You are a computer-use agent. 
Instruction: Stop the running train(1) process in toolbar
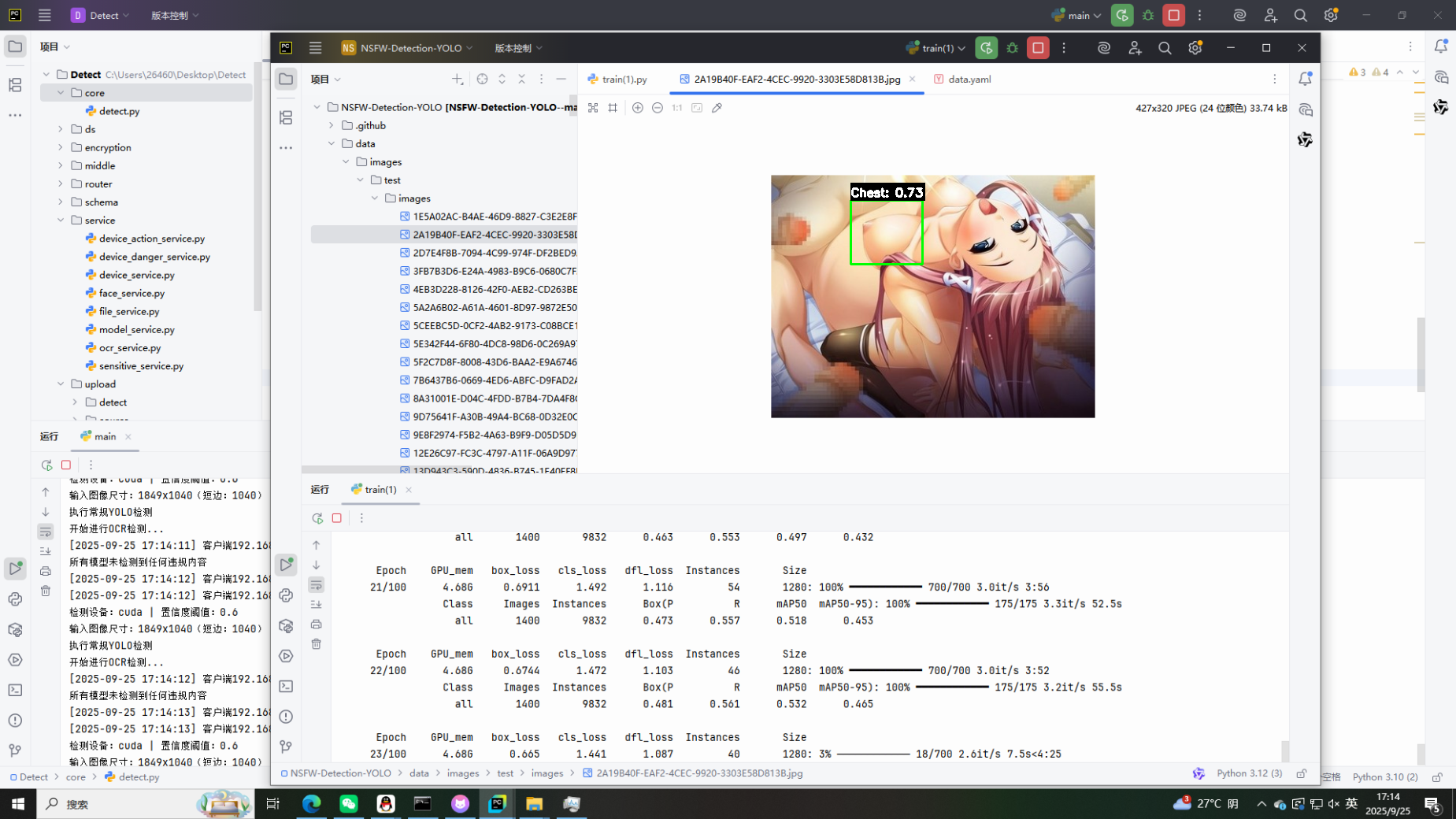1038,48
